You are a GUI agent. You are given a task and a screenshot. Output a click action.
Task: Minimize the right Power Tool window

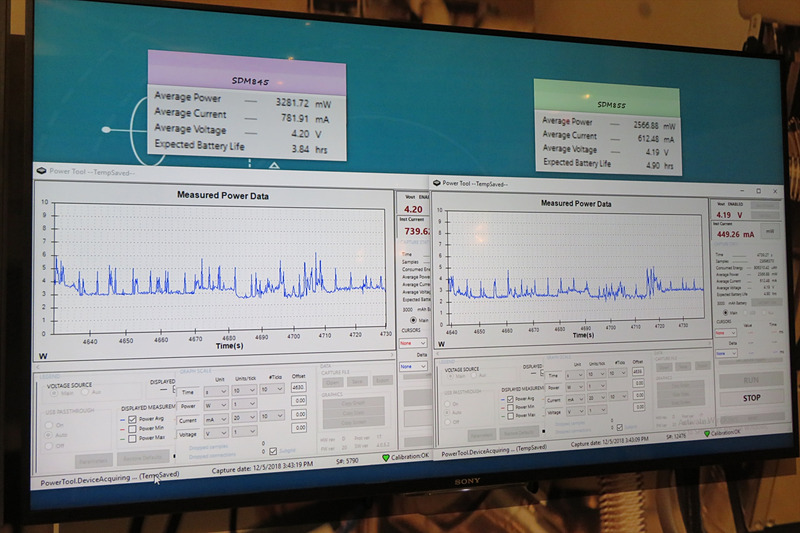[x=742, y=190]
